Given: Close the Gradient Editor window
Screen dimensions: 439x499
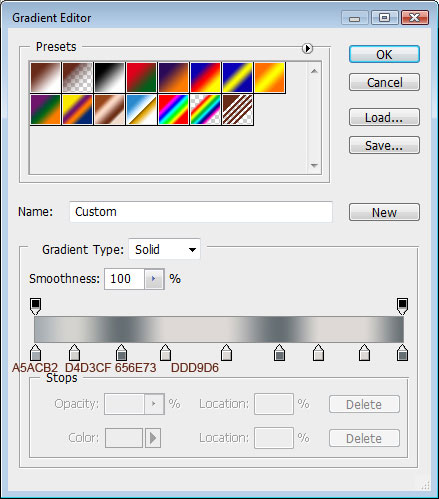Looking at the screenshot, I should click(x=415, y=18).
